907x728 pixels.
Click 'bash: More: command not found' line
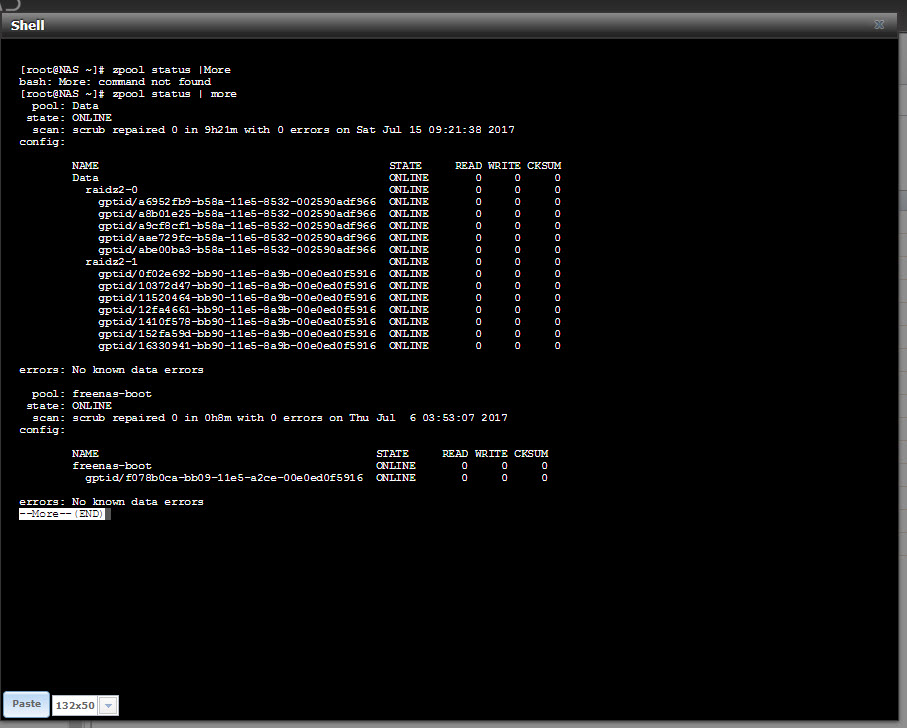click(115, 82)
